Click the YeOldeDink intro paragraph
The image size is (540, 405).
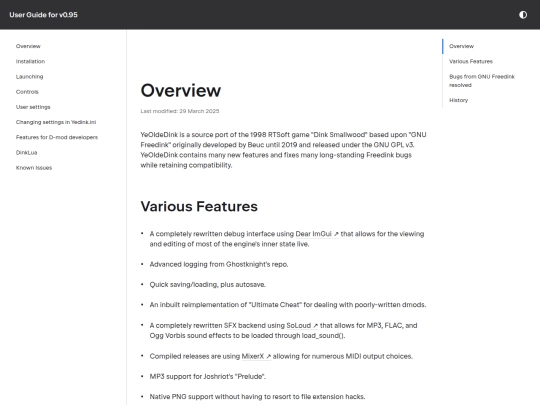click(283, 150)
